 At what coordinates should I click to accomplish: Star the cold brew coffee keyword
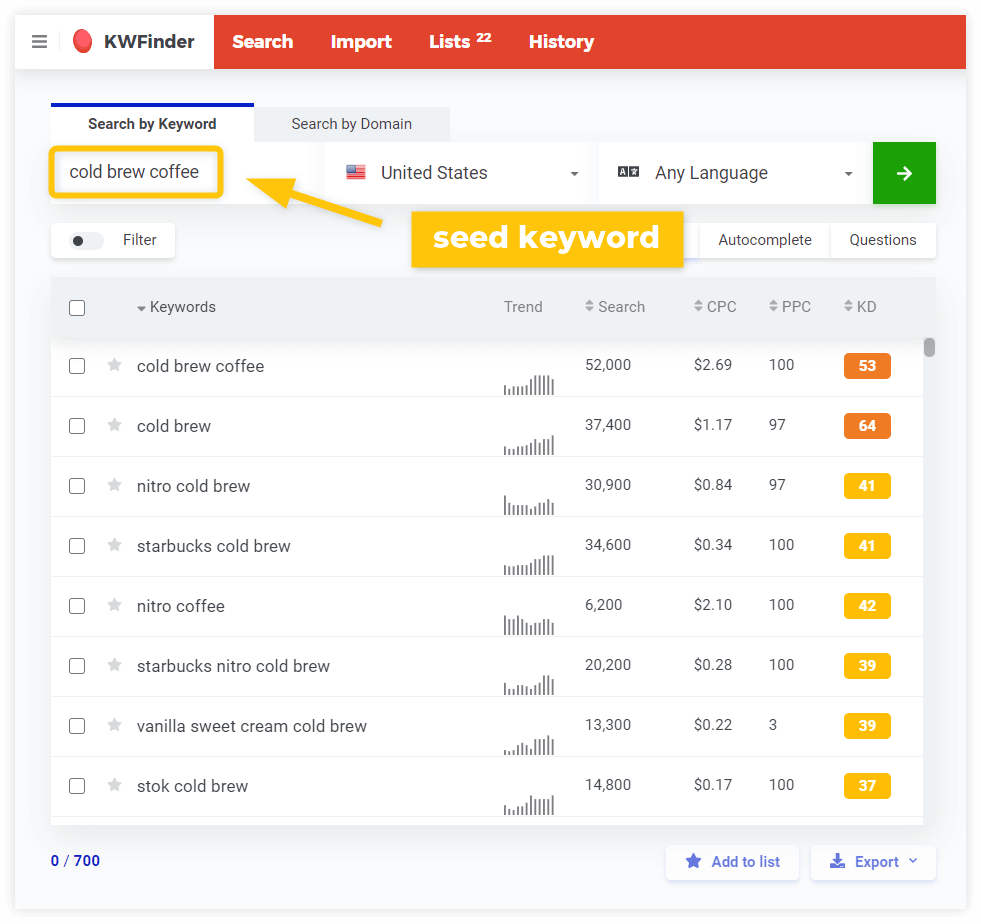click(114, 366)
